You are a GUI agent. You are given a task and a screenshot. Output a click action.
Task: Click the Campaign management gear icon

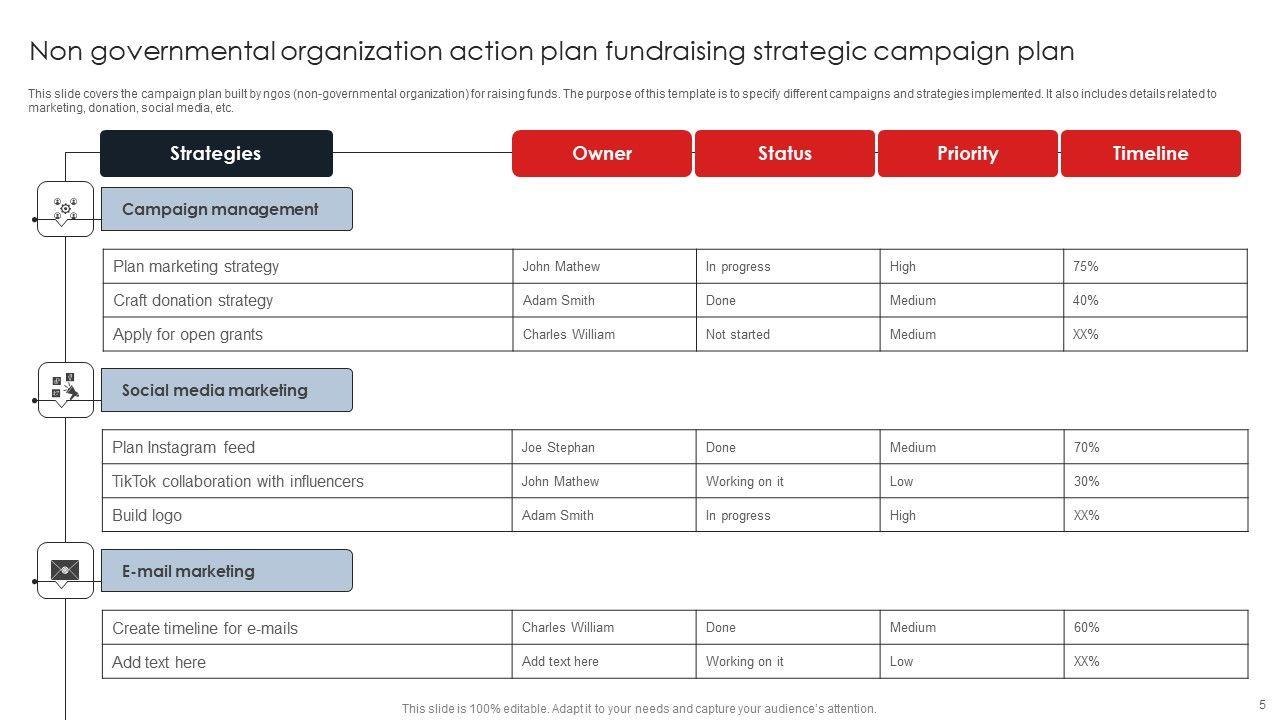coord(65,208)
